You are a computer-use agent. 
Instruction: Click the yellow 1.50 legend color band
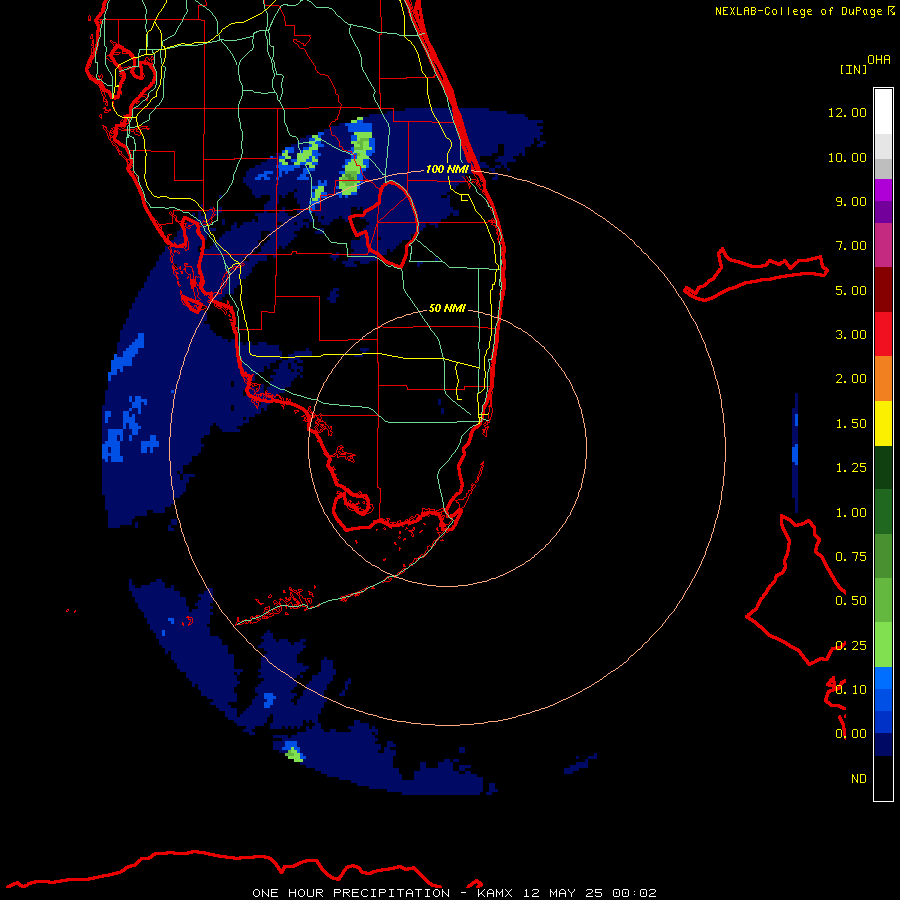point(883,423)
